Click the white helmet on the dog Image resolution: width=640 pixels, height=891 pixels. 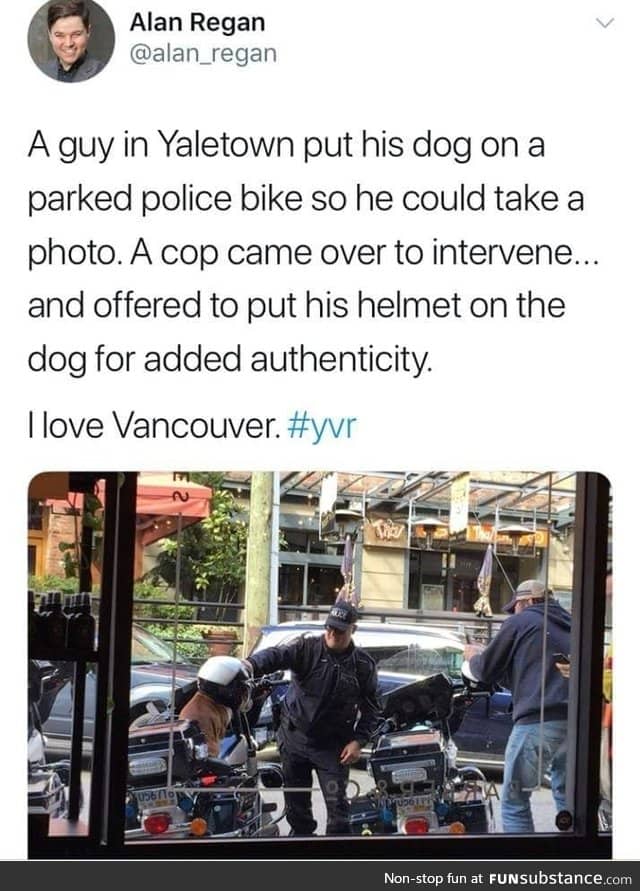point(223,678)
